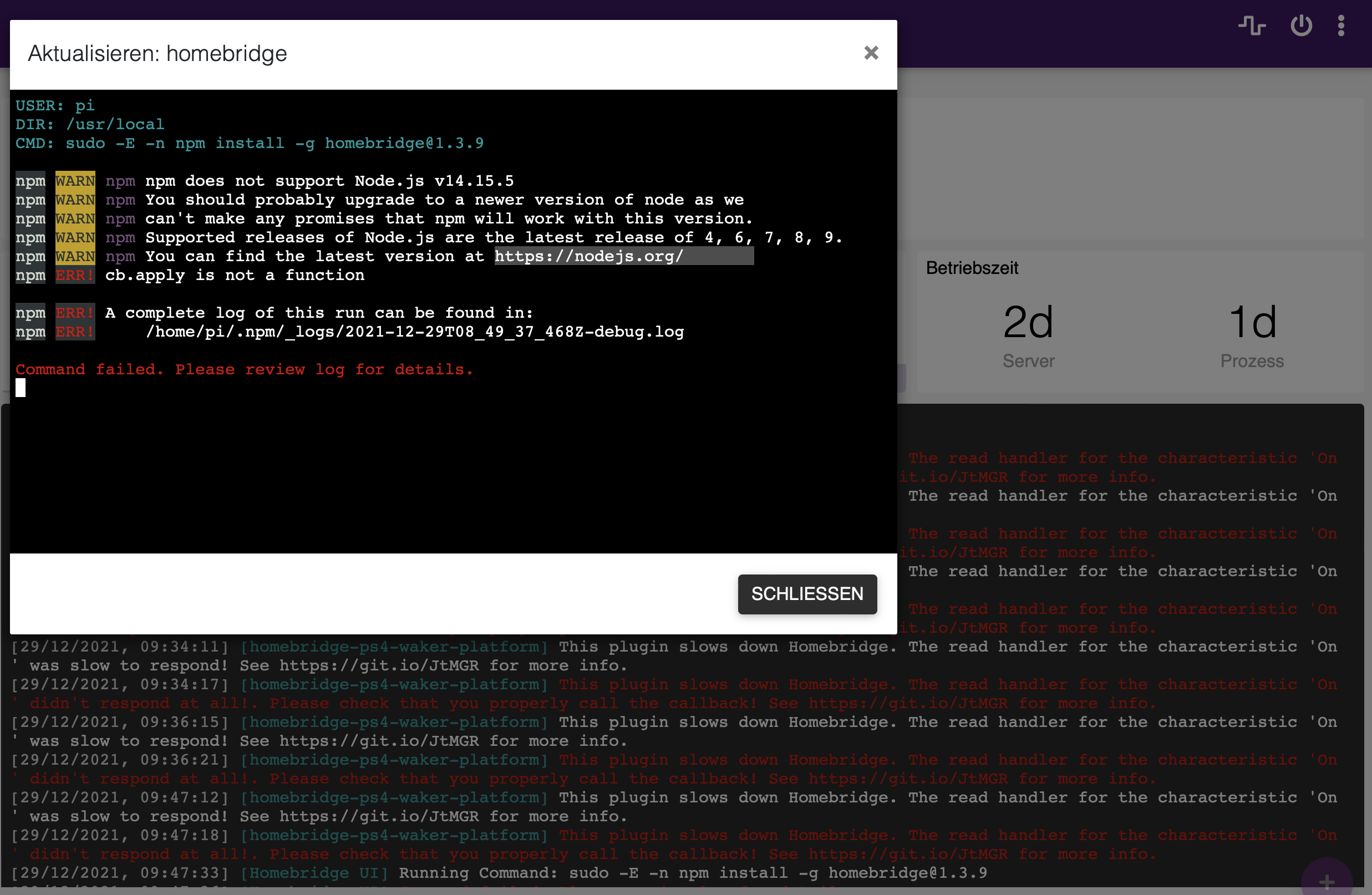Click homebridge-ps4-waker-platform tag at 09:36:15
This screenshot has height=895, width=1372.
click(394, 722)
